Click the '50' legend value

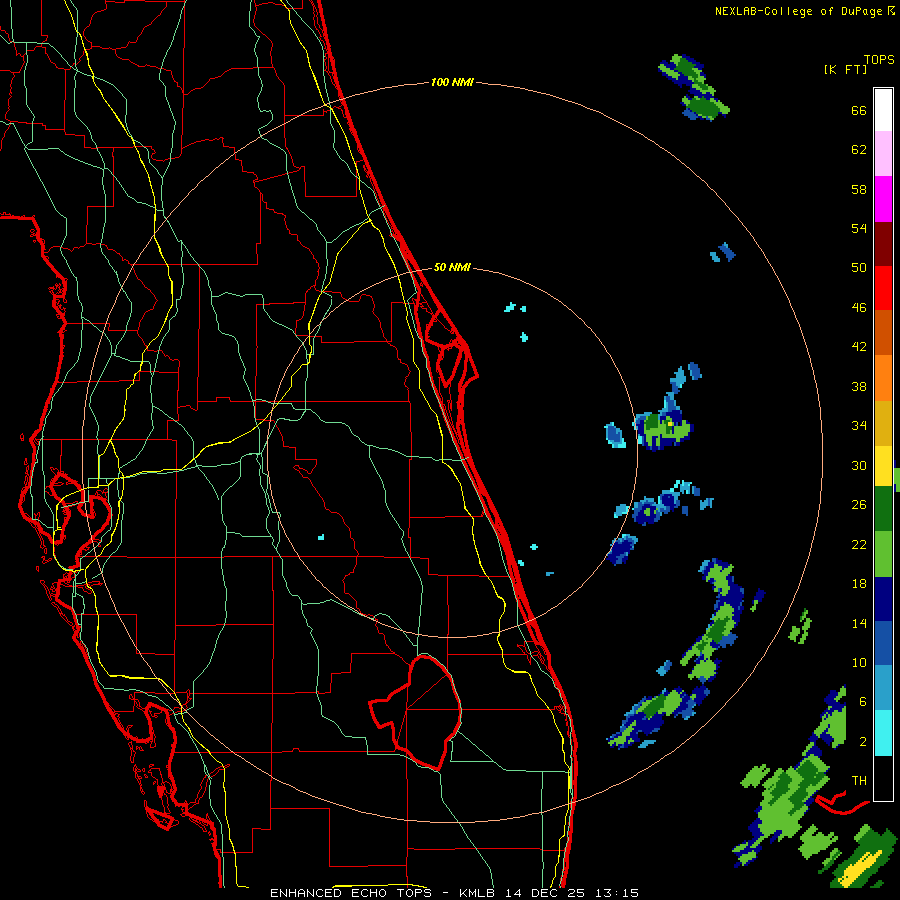pos(859,268)
